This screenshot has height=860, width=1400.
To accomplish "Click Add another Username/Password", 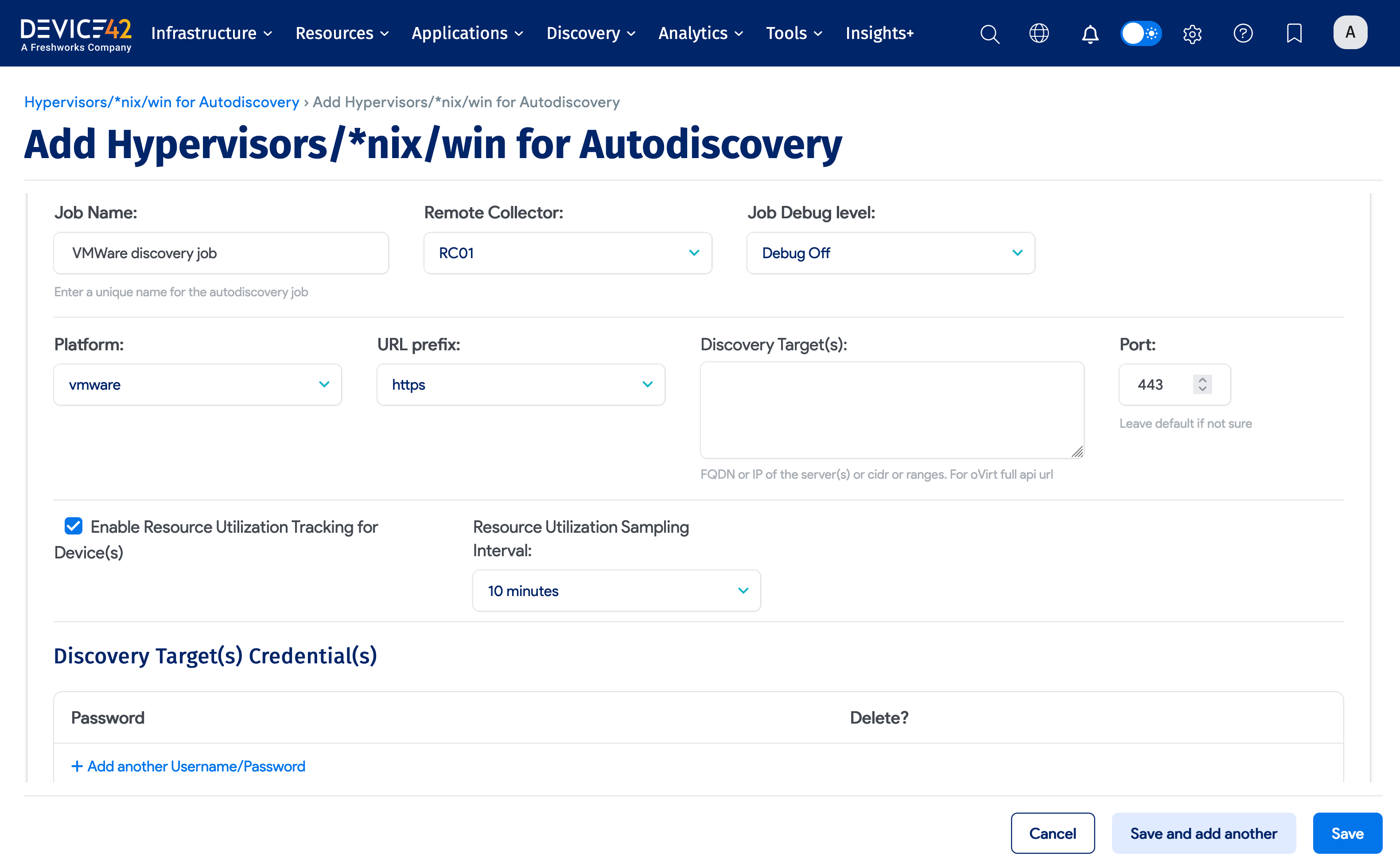I will click(188, 766).
